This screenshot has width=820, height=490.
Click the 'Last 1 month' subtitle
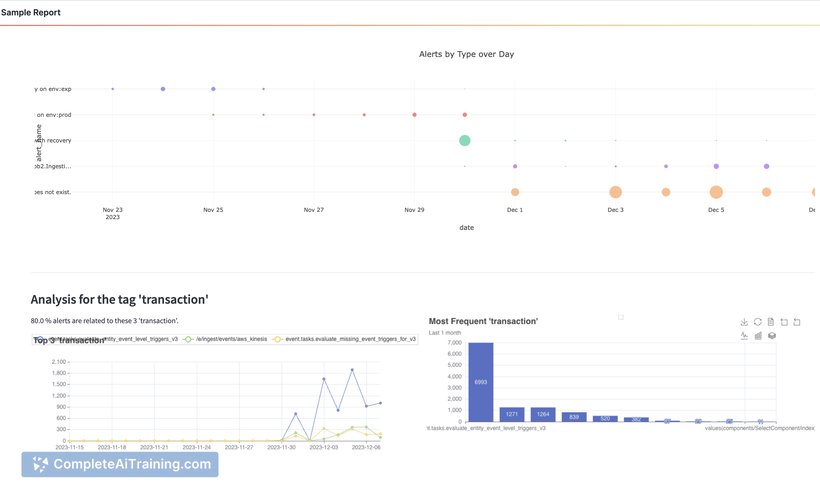point(445,333)
